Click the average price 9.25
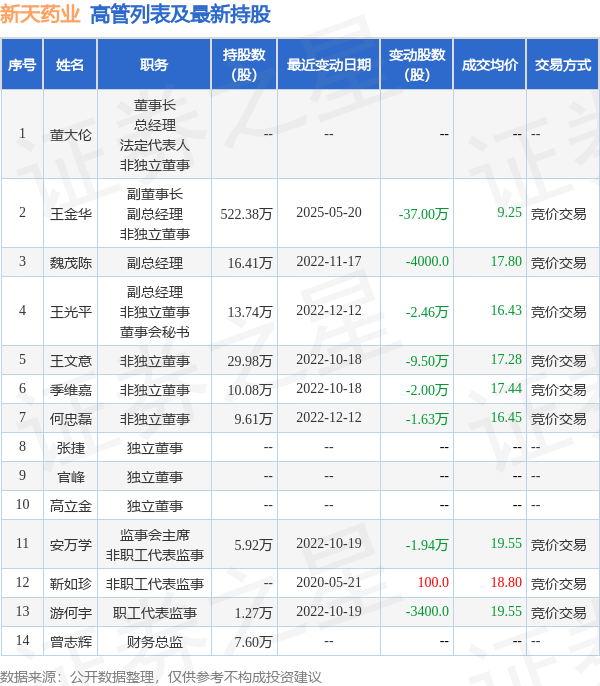Viewport: 600px width, 686px height. pos(509,213)
